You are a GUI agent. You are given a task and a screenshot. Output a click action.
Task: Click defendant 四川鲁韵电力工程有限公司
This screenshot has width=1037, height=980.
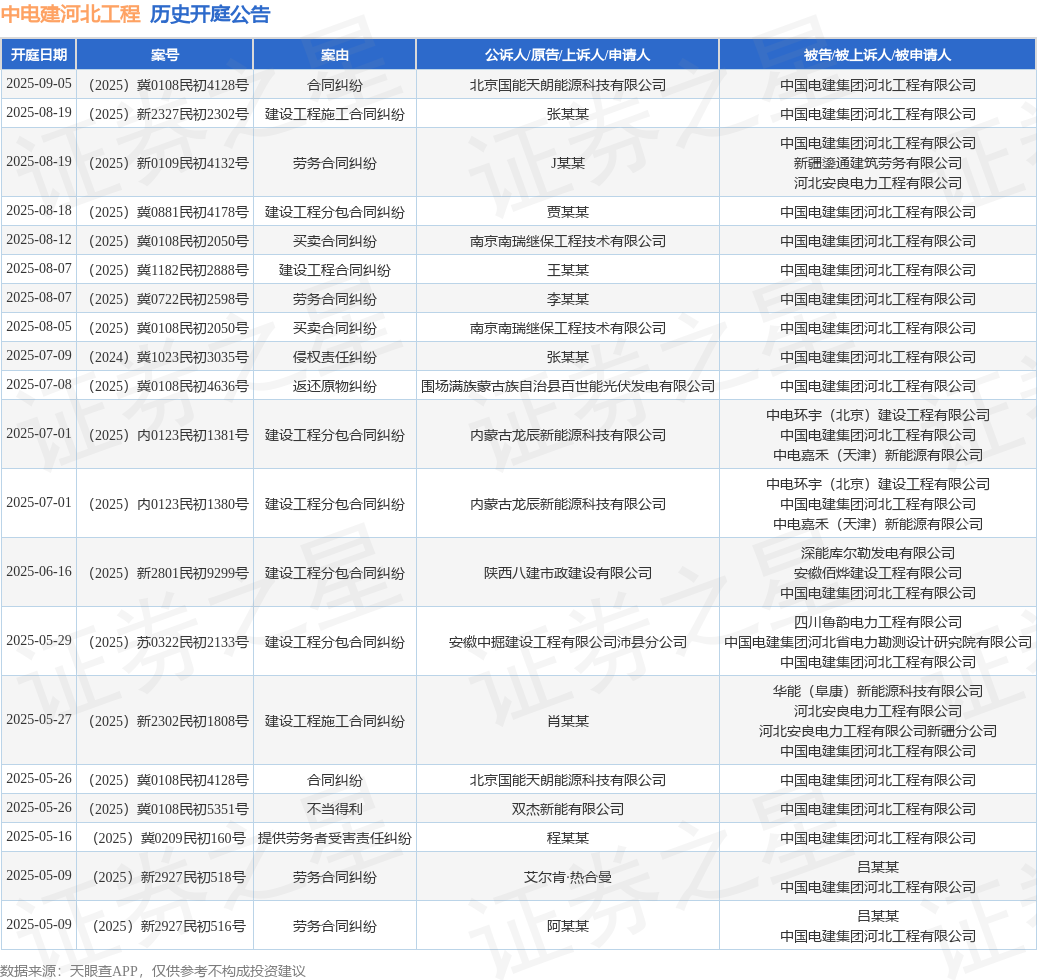point(878,622)
